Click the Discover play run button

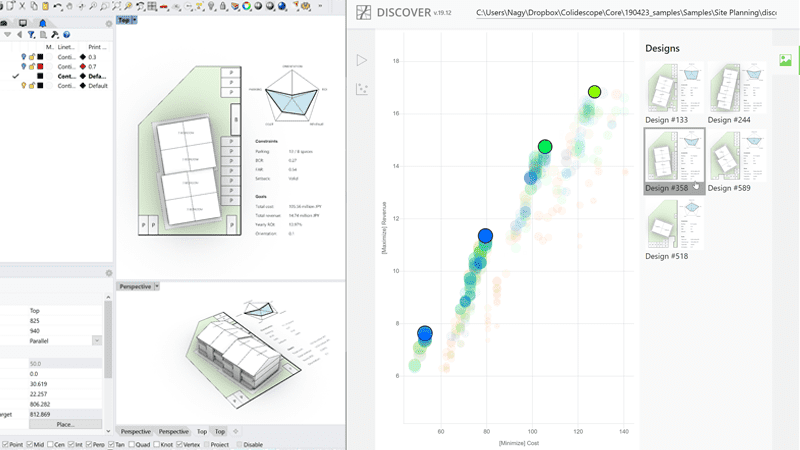(x=362, y=60)
